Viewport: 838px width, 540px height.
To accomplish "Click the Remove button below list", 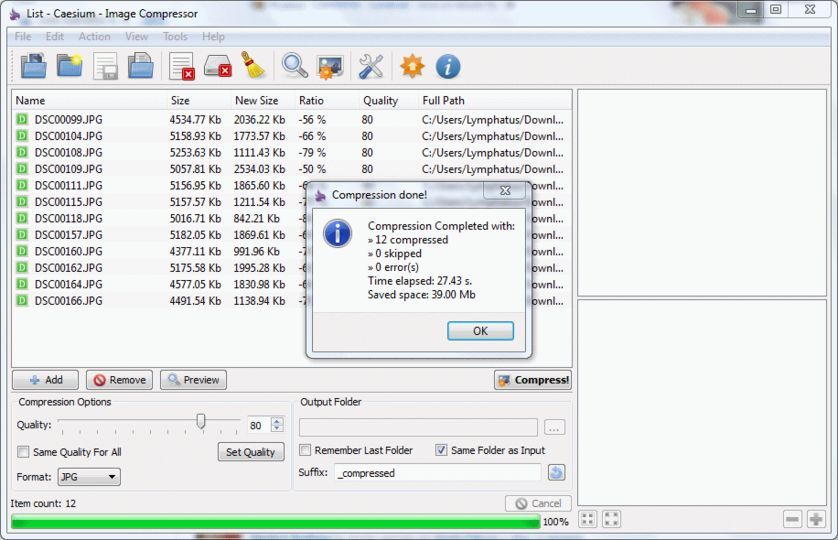I will pyautogui.click(x=119, y=380).
